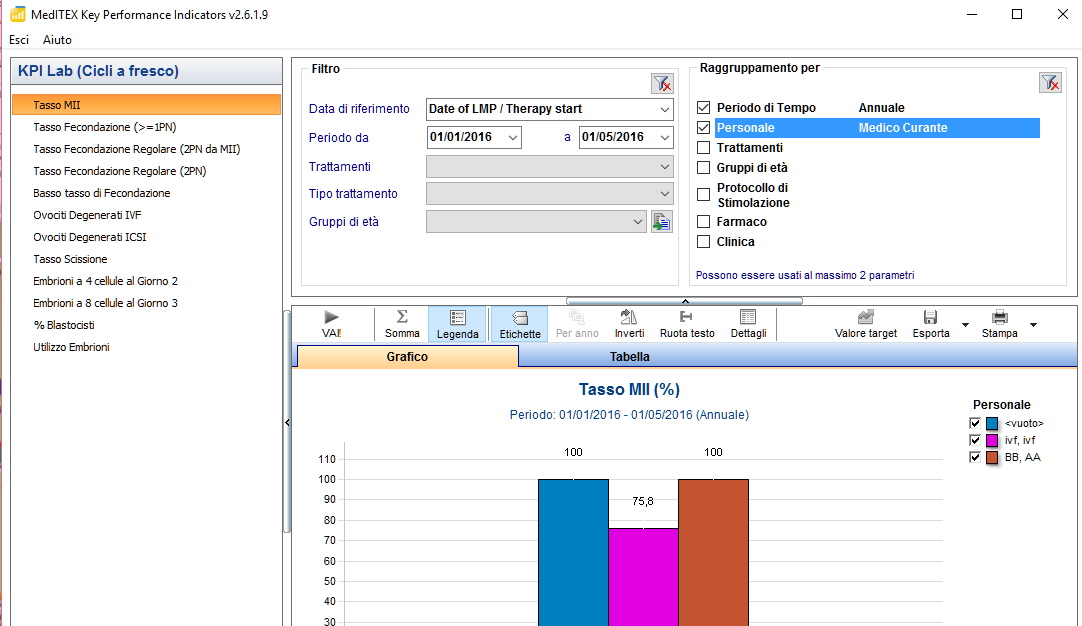
Task: Open the end date 01/05/2016 picker
Action: 665,137
